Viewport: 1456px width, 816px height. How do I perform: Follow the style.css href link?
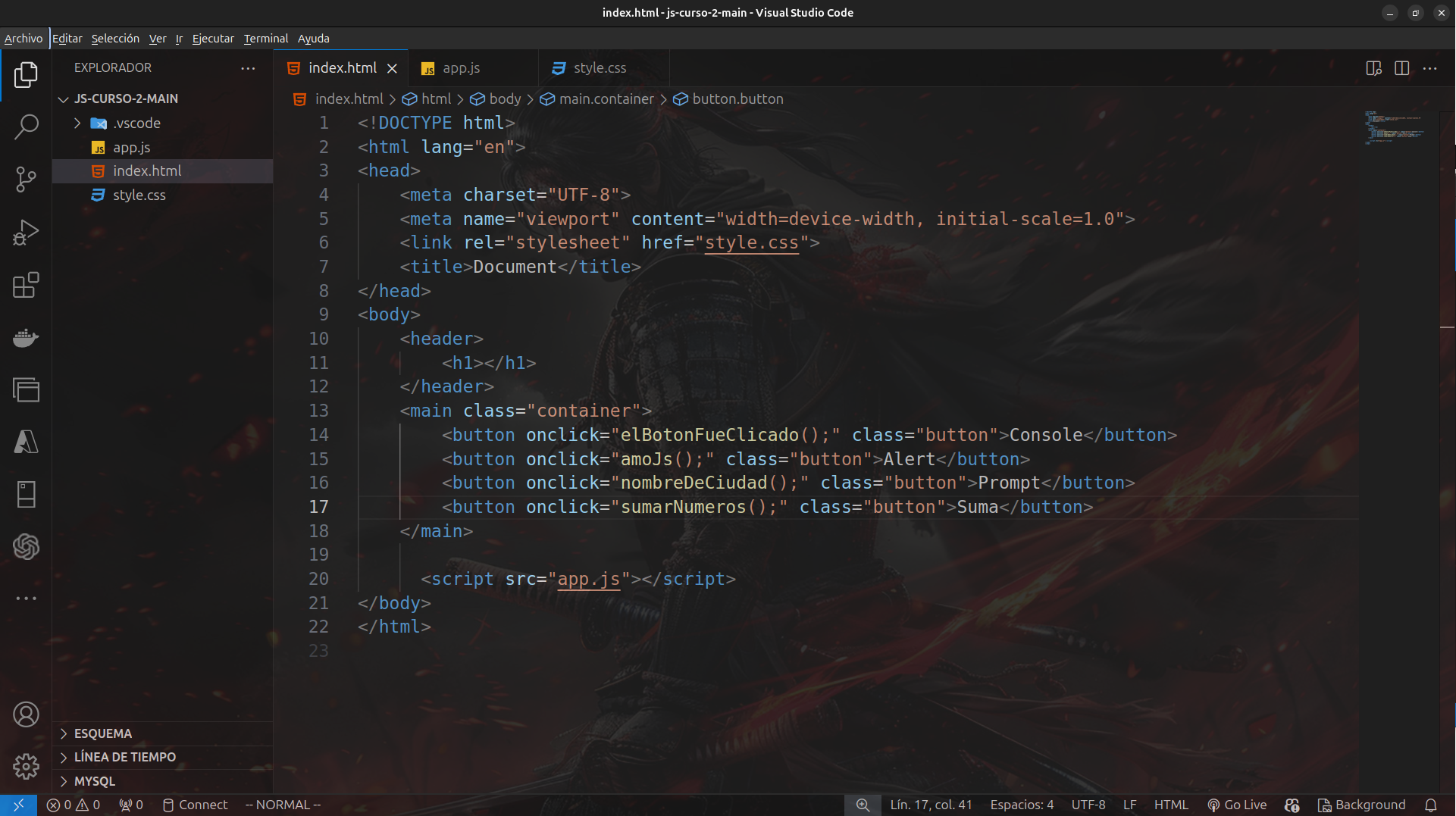751,242
